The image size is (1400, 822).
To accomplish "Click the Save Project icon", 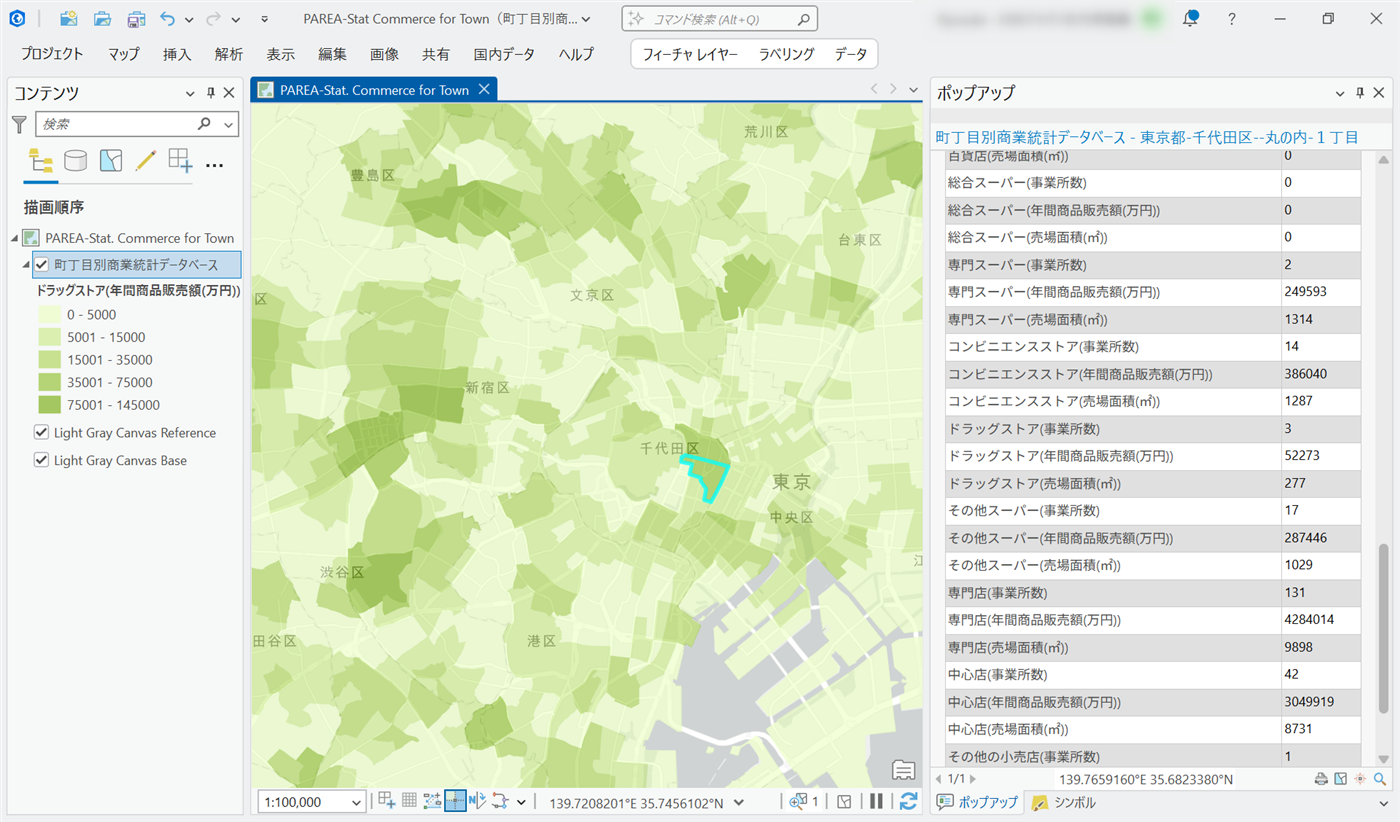I will 135,19.
